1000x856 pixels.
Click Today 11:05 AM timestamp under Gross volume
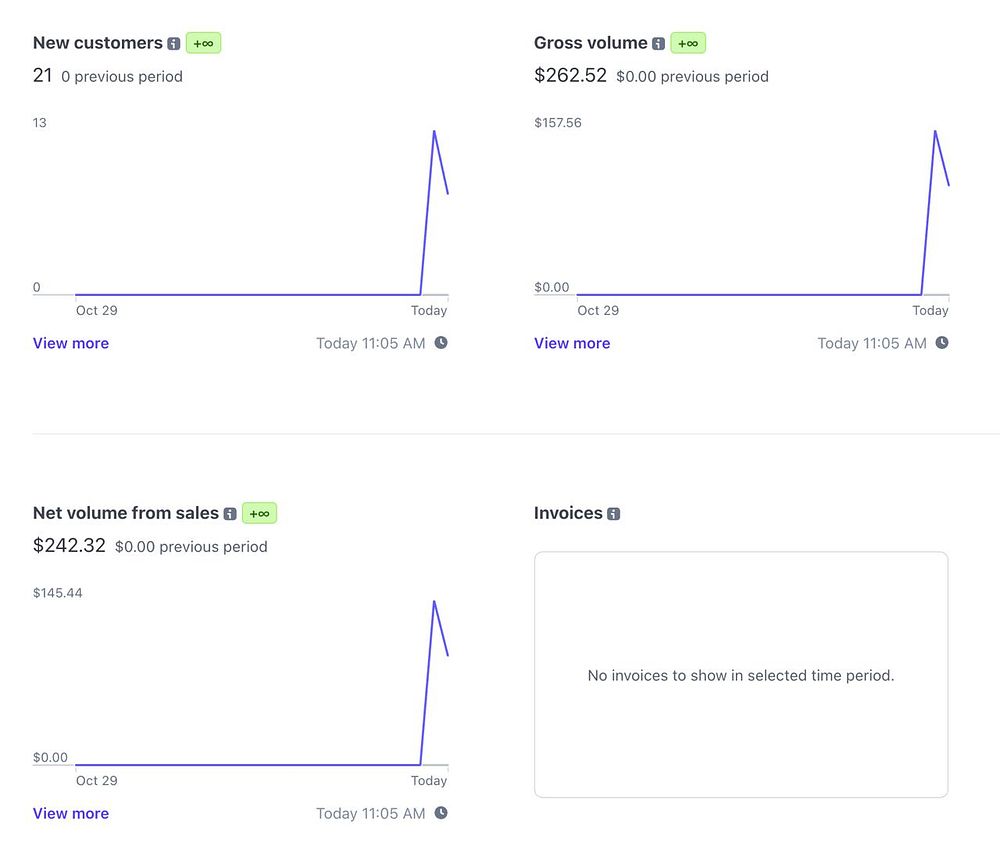pyautogui.click(x=872, y=343)
